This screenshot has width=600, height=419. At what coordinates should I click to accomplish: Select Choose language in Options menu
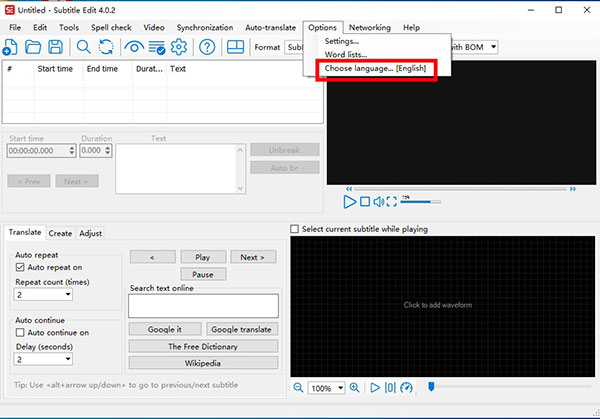(x=375, y=68)
